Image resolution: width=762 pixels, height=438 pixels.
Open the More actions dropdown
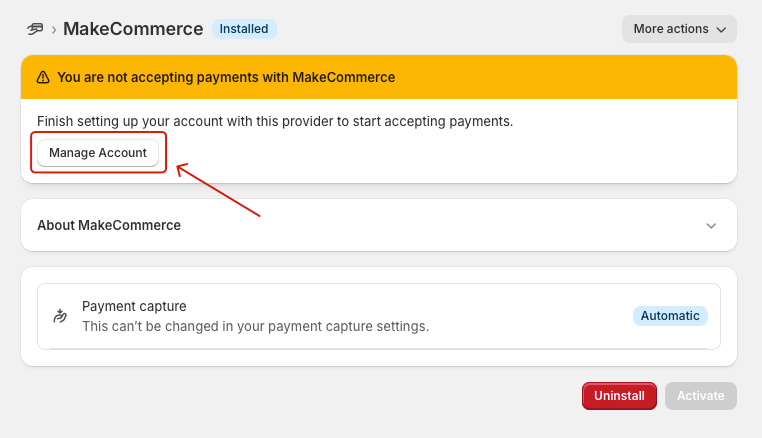click(x=679, y=29)
